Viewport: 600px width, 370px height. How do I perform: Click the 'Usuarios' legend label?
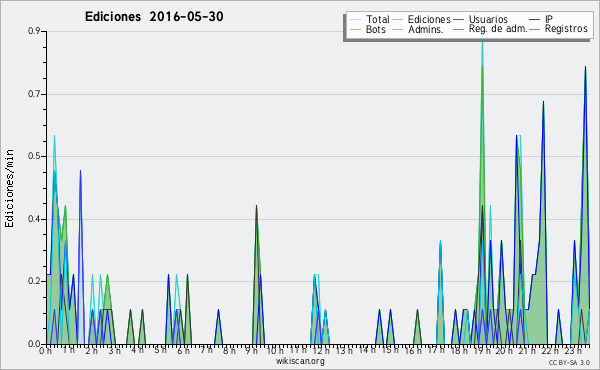488,19
